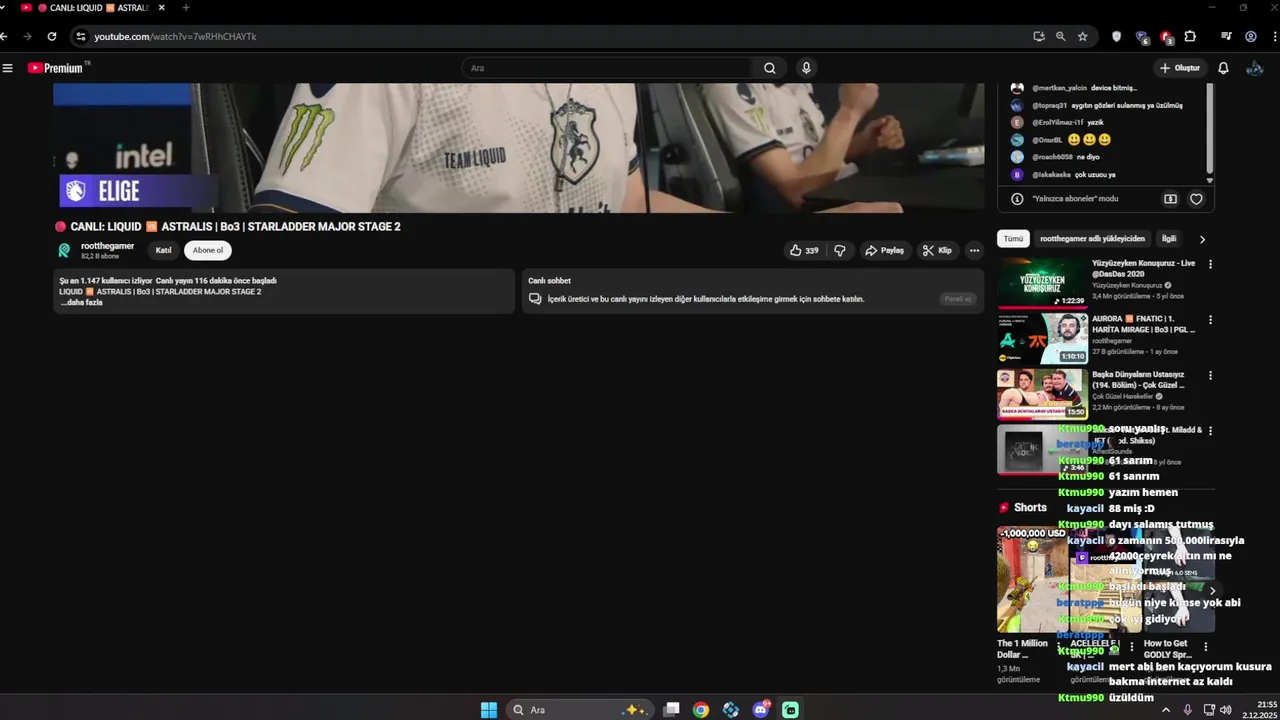Click the chat heart reaction icon
Image resolution: width=1280 pixels, height=720 pixels.
(1196, 199)
